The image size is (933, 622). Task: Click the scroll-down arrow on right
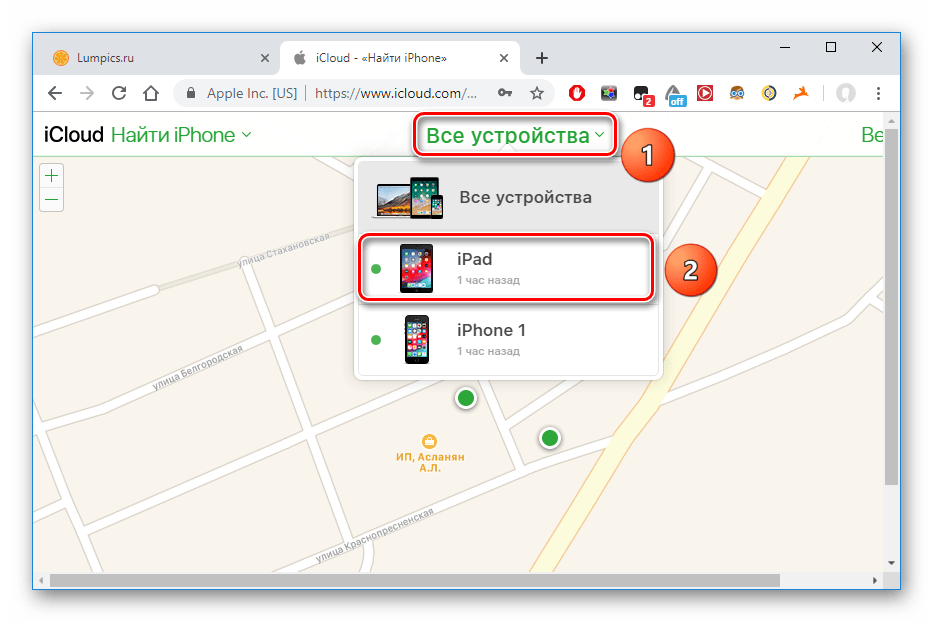891,562
